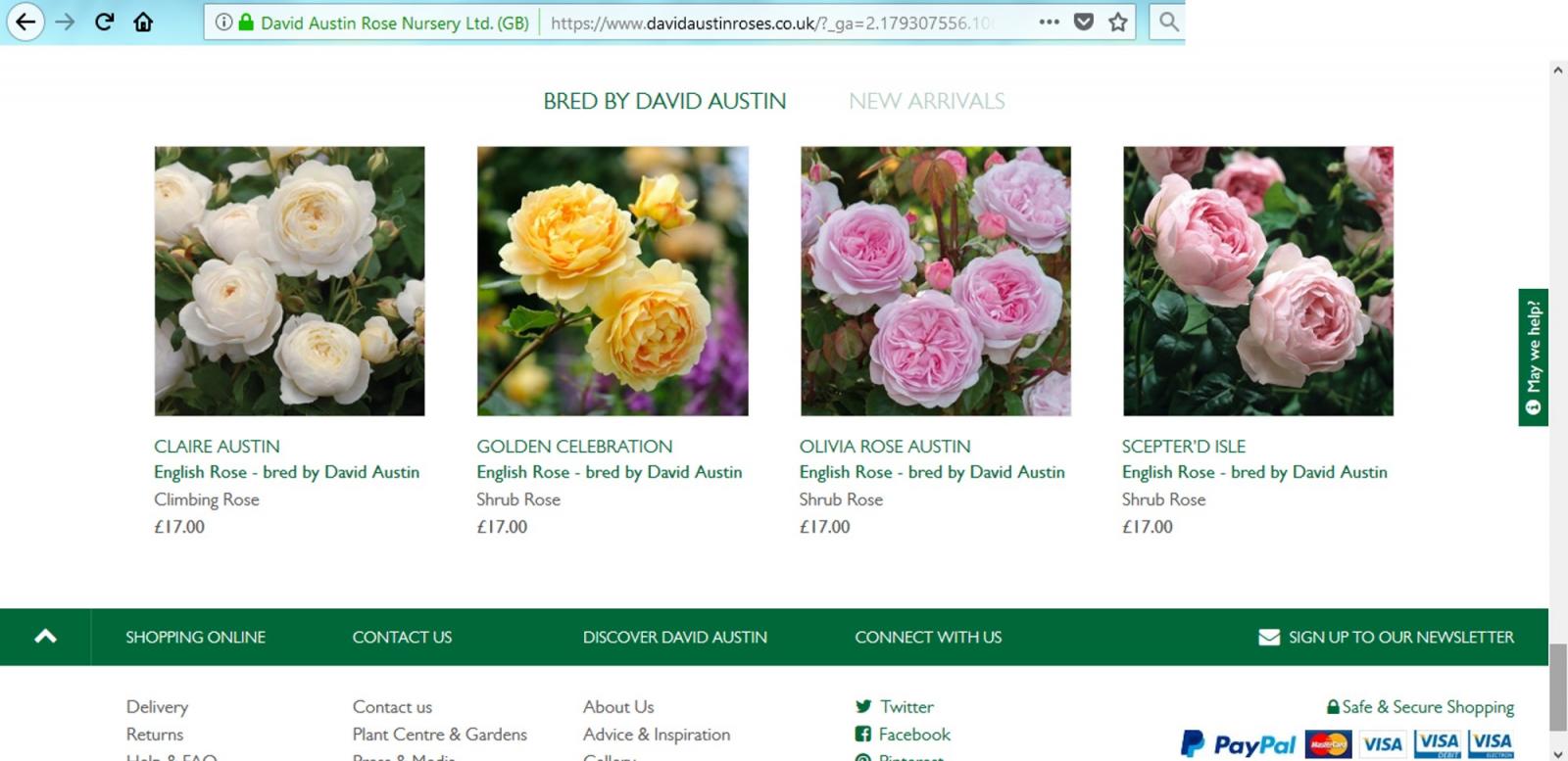This screenshot has width=1568, height=761.
Task: Click the page scrollbar down arrow
Action: (x=1558, y=752)
